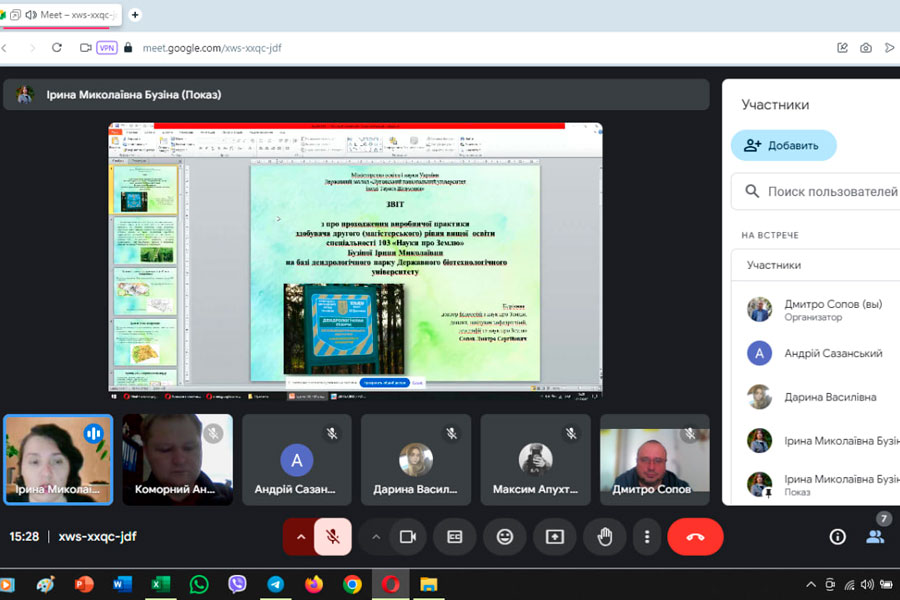
Task: Click the shared presentation screen area
Action: (x=355, y=261)
